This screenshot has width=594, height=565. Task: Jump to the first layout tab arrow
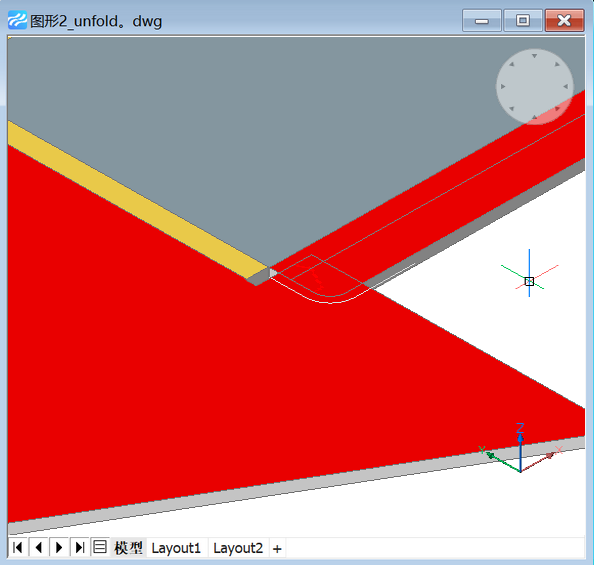[18, 548]
